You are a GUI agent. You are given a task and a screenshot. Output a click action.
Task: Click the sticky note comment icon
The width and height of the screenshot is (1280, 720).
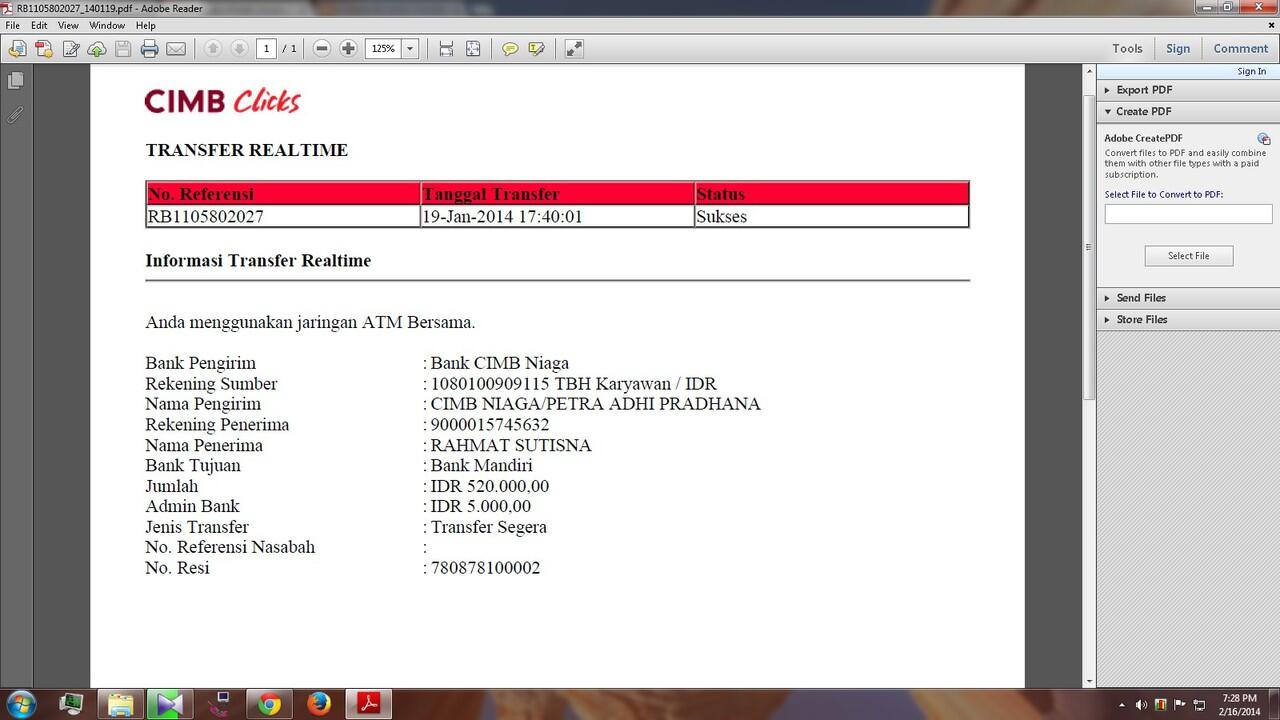pyautogui.click(x=510, y=48)
